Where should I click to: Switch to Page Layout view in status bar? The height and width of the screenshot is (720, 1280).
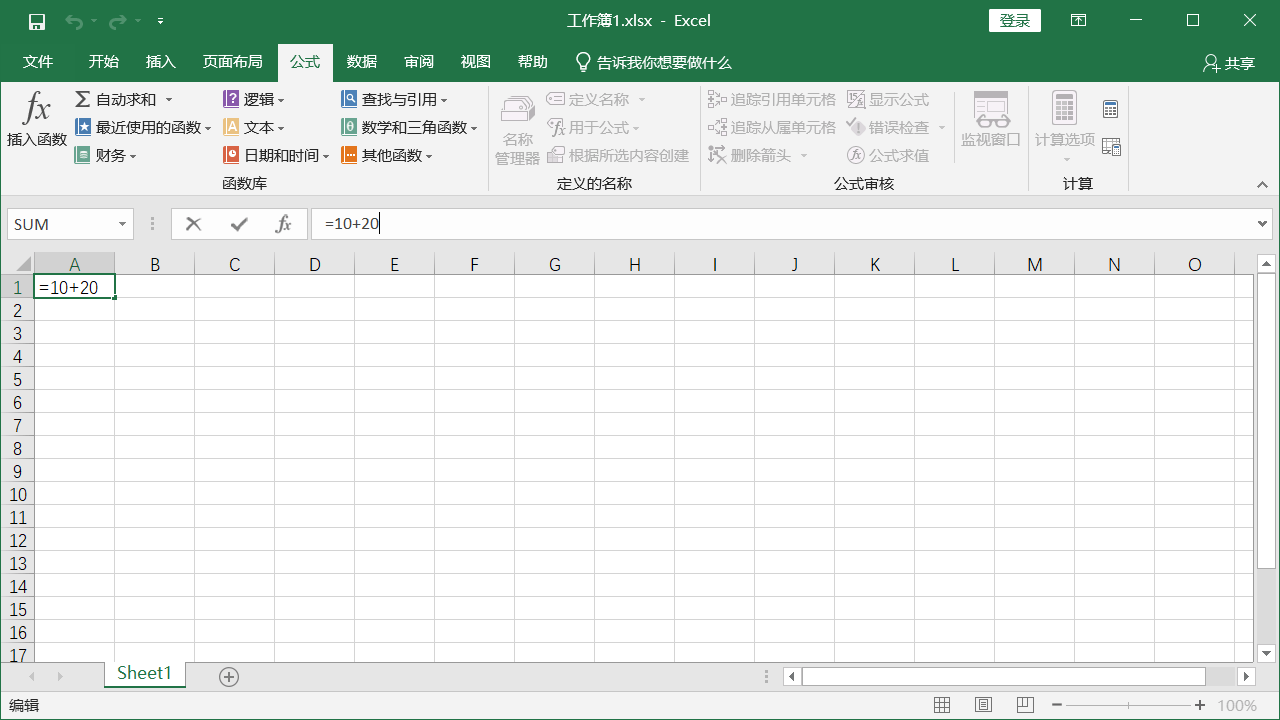tap(983, 705)
